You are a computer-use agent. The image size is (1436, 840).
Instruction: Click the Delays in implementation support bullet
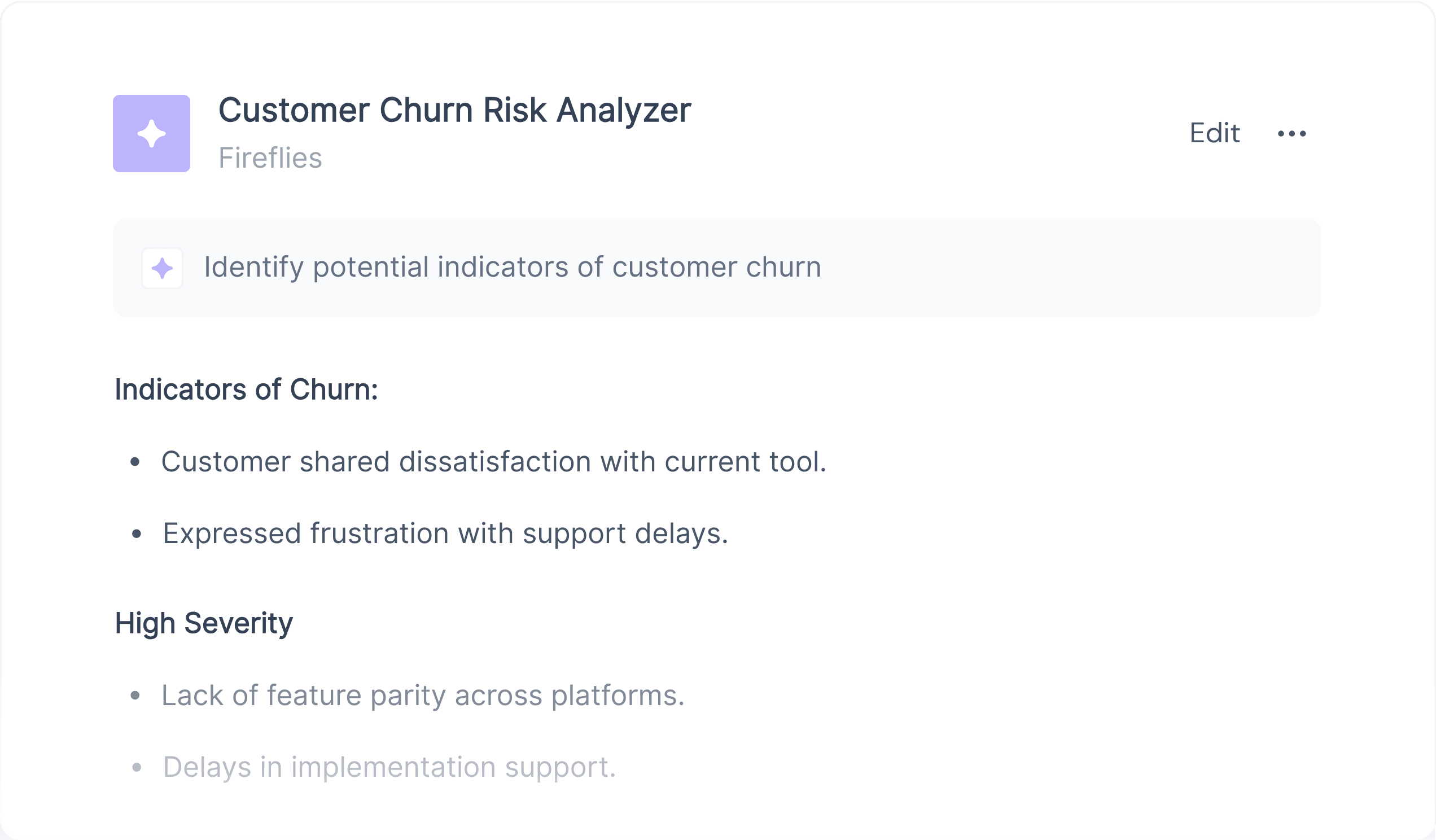[x=389, y=768]
